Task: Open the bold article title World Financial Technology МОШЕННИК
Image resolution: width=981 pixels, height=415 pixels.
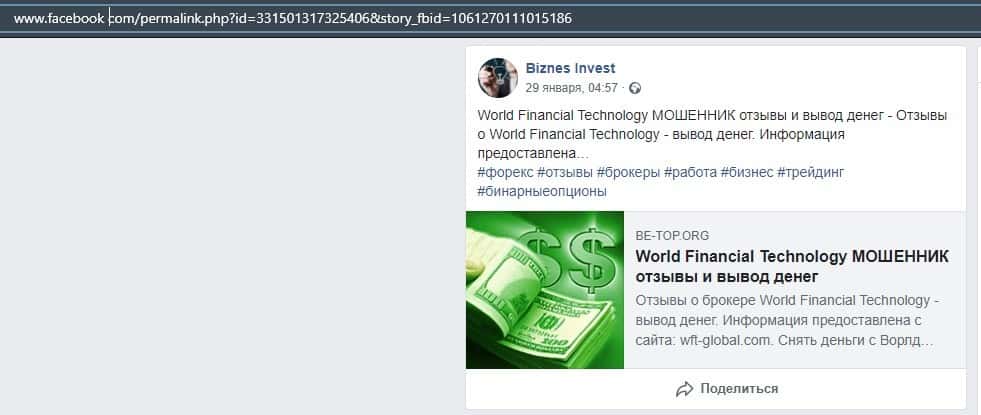Action: (x=792, y=267)
